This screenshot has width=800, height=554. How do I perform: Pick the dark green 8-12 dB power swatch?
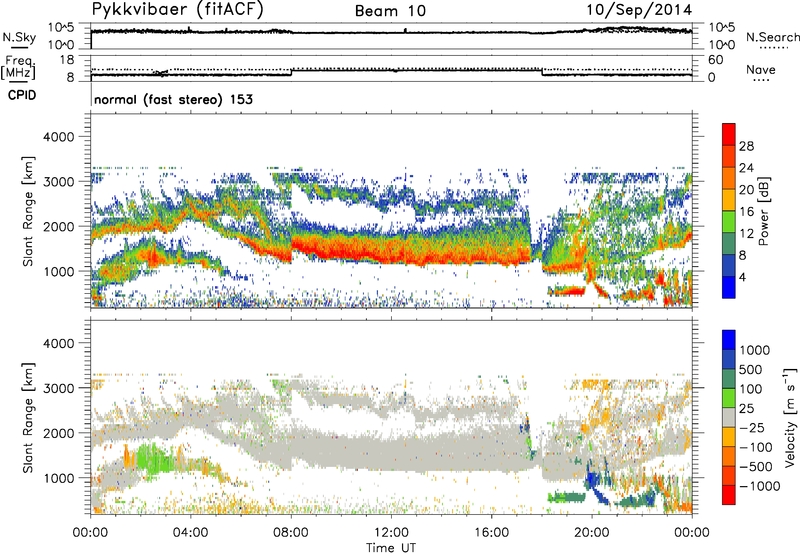point(729,244)
